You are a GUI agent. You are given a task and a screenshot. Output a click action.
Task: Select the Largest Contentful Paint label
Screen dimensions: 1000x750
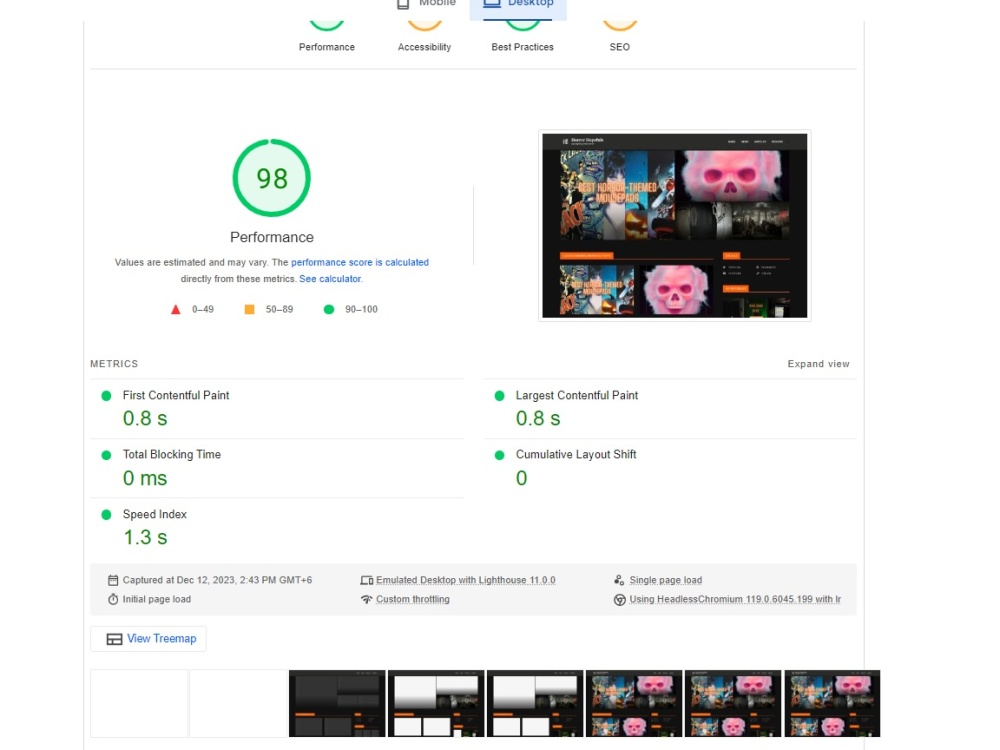coord(577,395)
